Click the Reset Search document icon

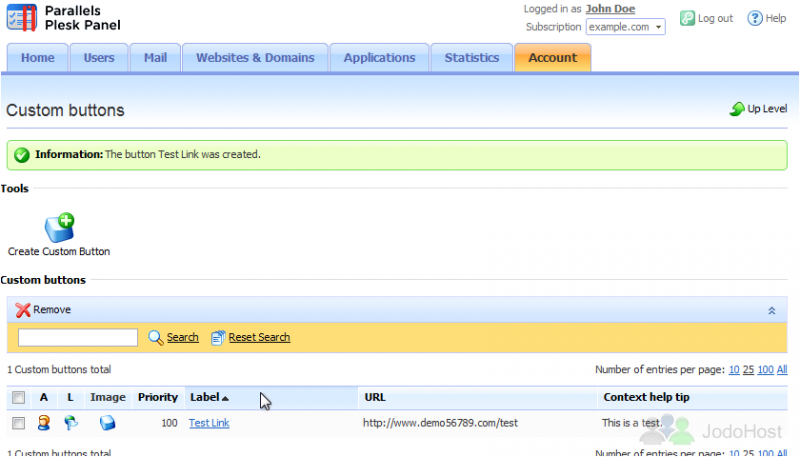coord(218,338)
